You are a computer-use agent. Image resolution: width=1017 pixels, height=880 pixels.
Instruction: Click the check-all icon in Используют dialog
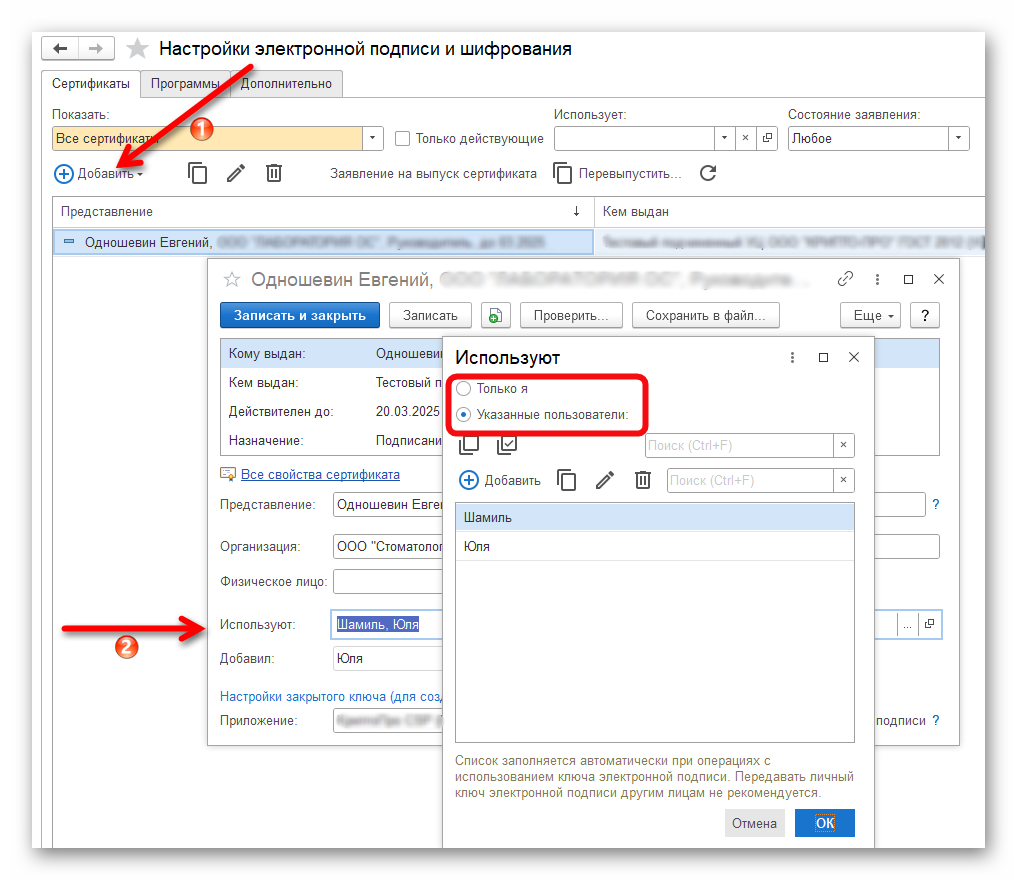tap(507, 445)
